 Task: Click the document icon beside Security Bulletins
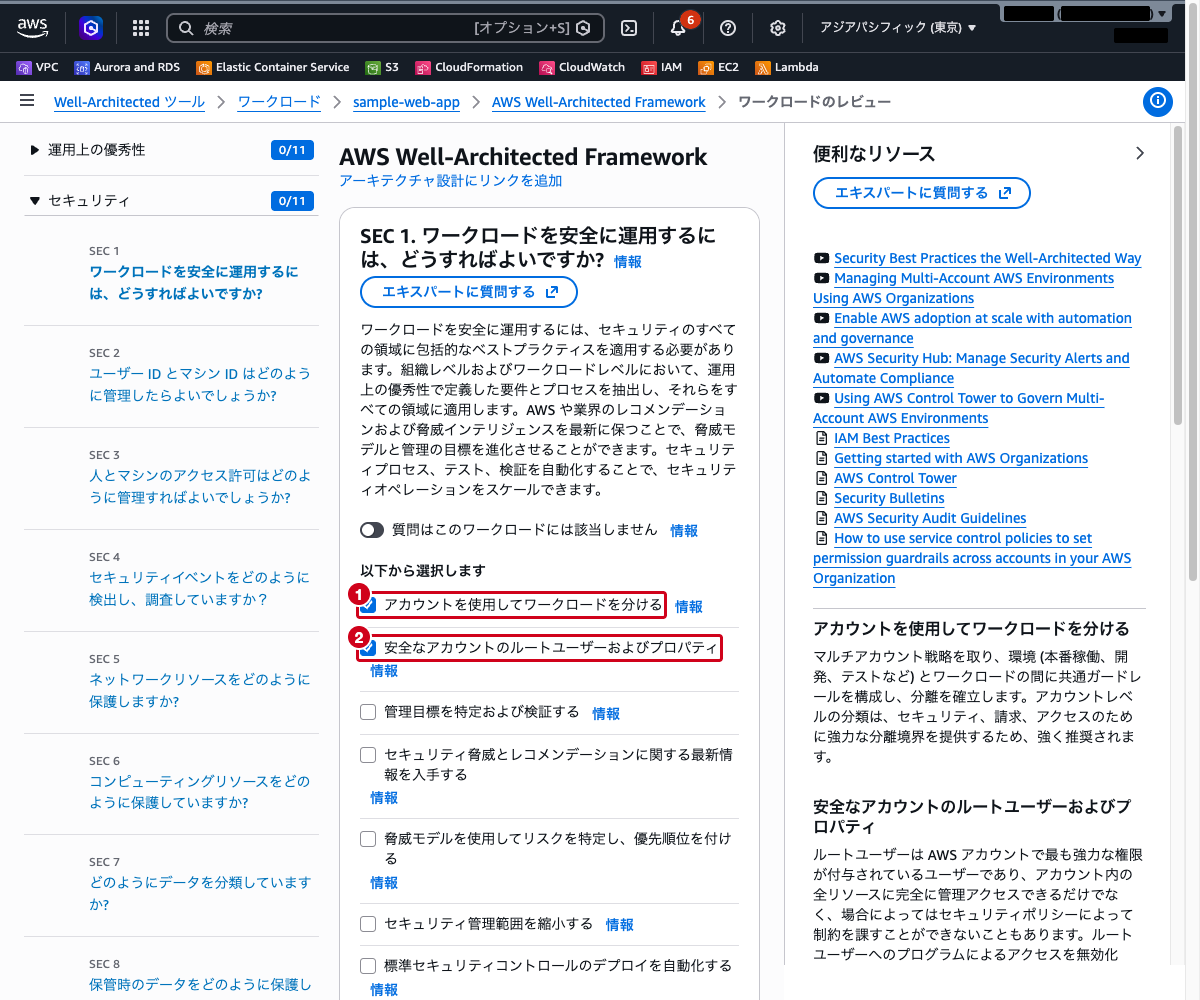tap(821, 498)
